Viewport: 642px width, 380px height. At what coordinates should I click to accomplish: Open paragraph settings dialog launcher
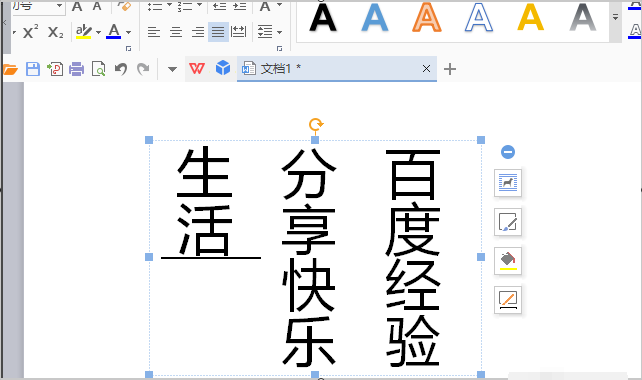pos(280,49)
